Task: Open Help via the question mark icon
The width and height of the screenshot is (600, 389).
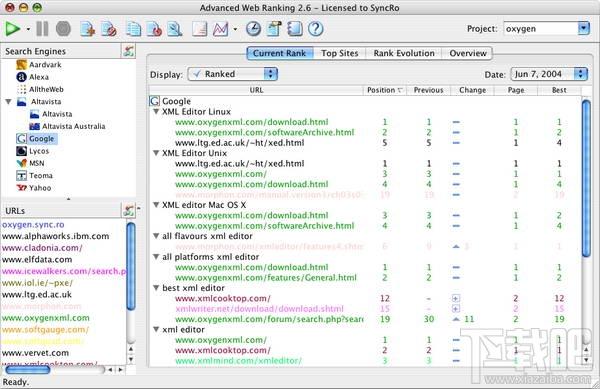Action: [316, 29]
